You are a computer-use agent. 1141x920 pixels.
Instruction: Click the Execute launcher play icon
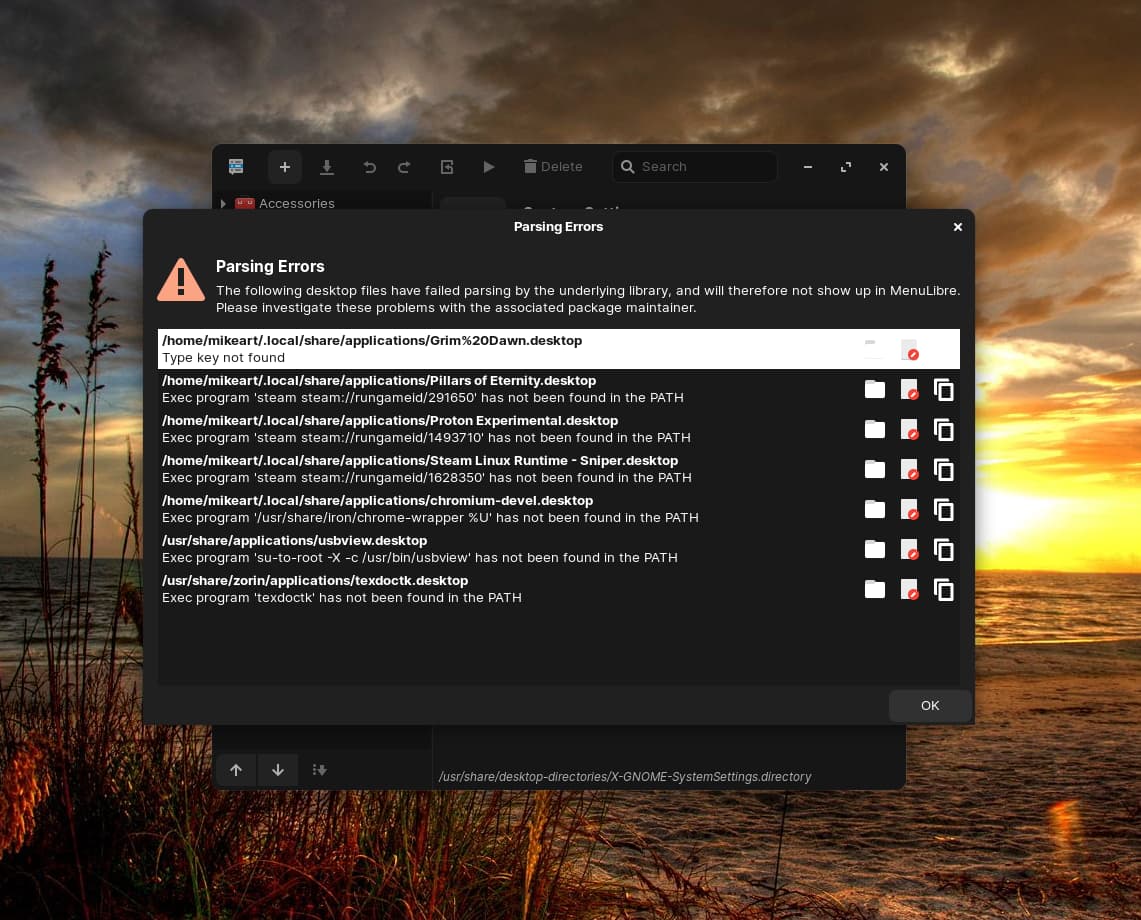coord(489,167)
